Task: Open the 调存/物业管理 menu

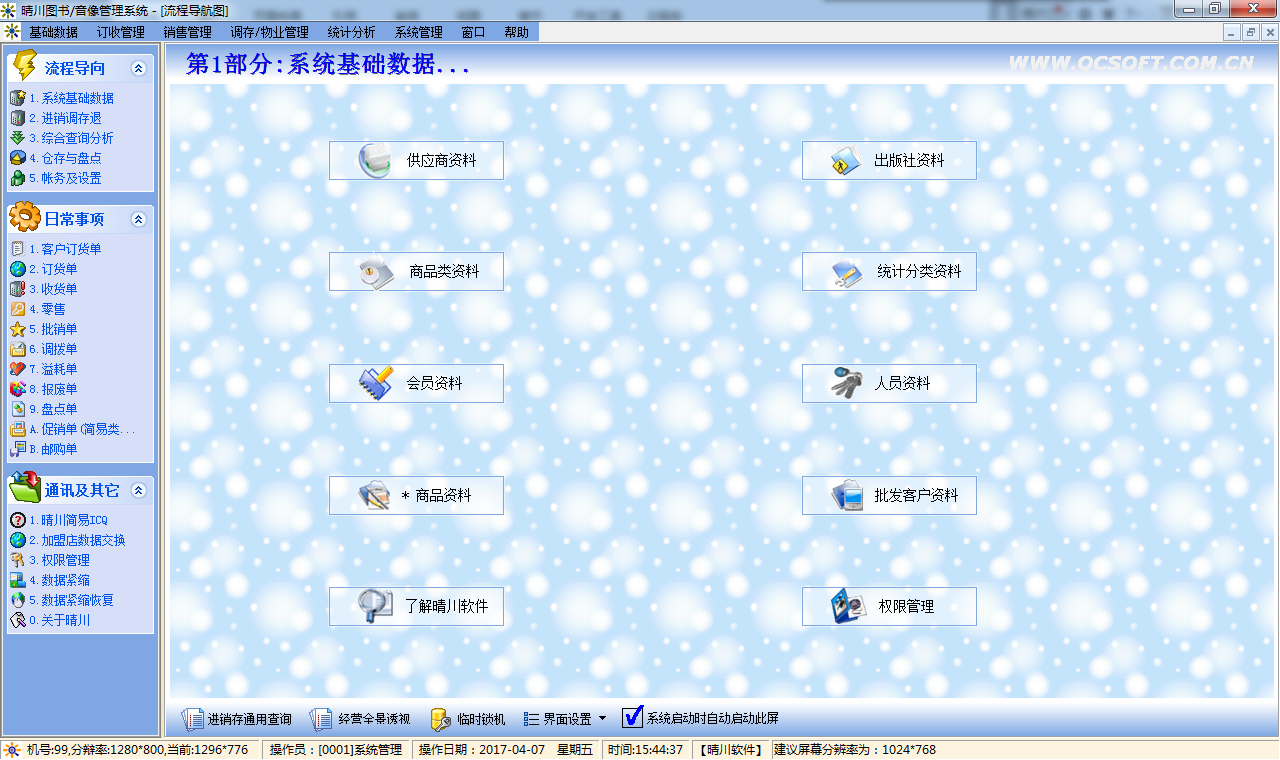Action: coord(269,32)
